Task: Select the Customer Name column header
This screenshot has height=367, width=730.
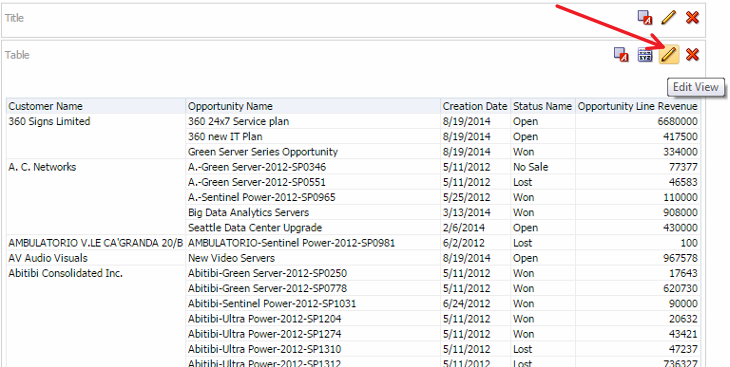Action: point(46,106)
